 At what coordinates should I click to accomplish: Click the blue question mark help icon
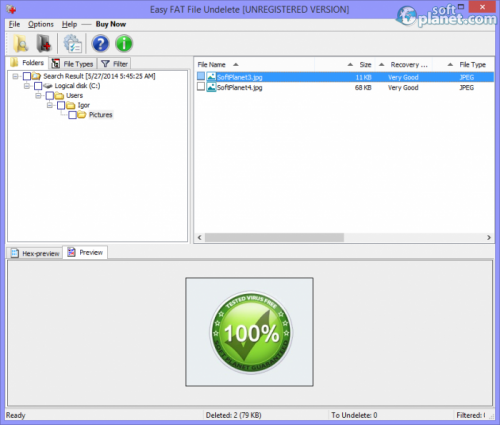pos(100,44)
